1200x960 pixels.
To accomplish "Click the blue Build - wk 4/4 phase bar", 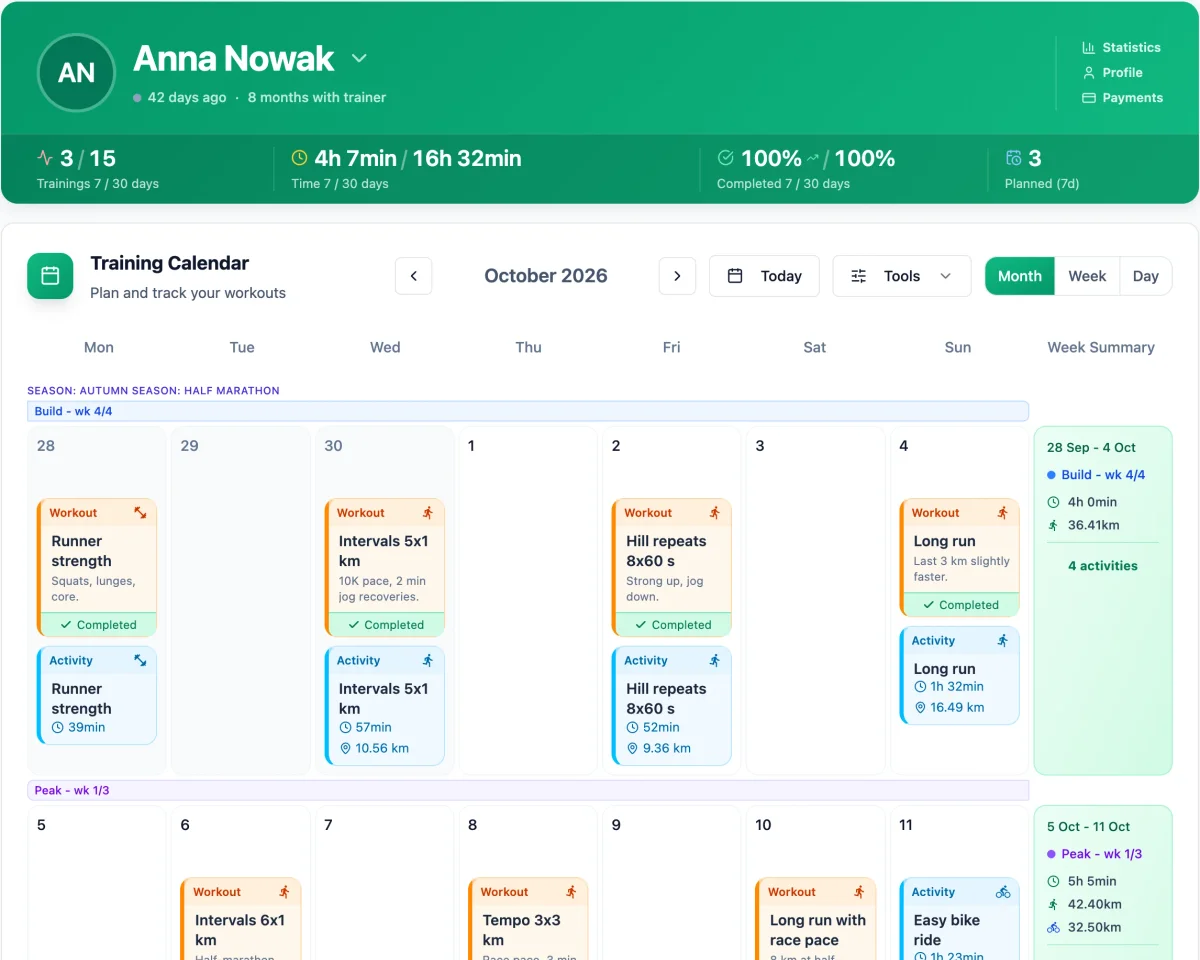I will (528, 411).
